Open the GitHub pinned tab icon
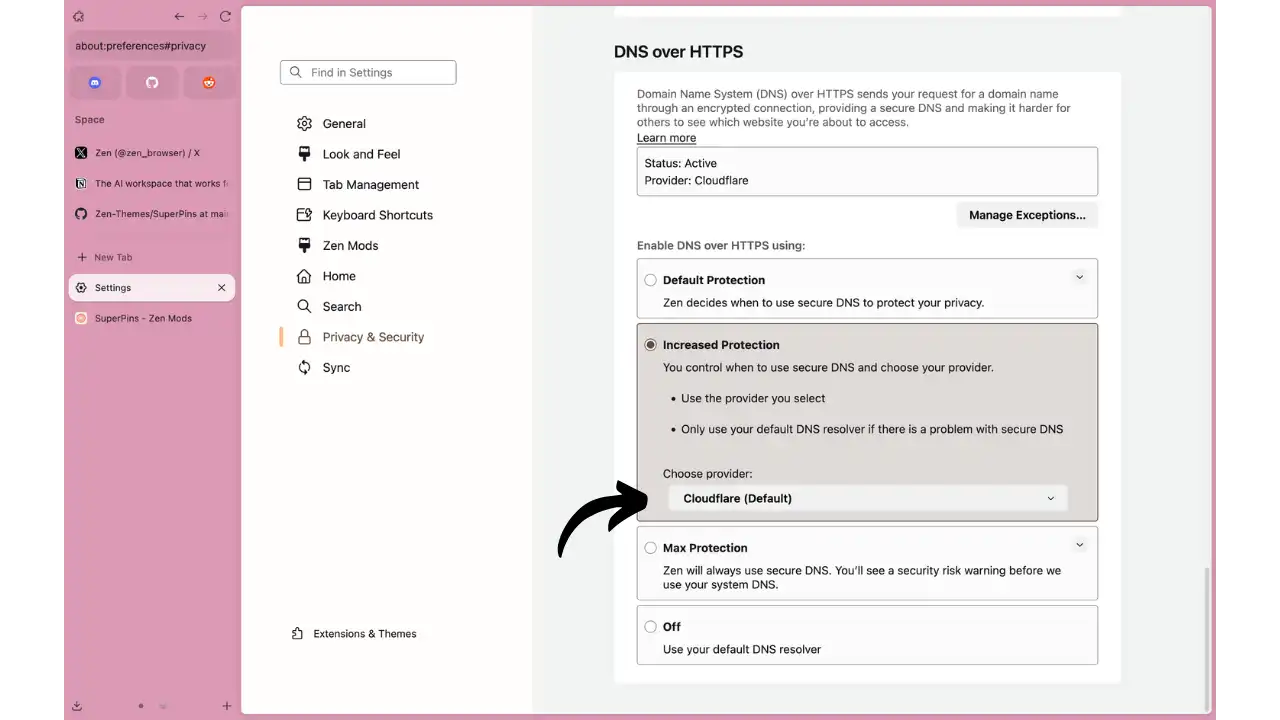Image resolution: width=1280 pixels, height=720 pixels. click(x=152, y=82)
